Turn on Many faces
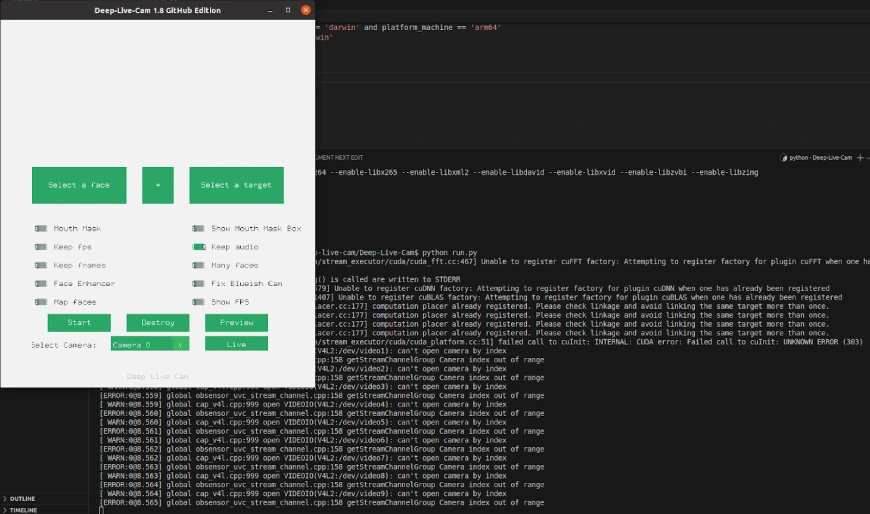The width and height of the screenshot is (870, 514). [199, 265]
